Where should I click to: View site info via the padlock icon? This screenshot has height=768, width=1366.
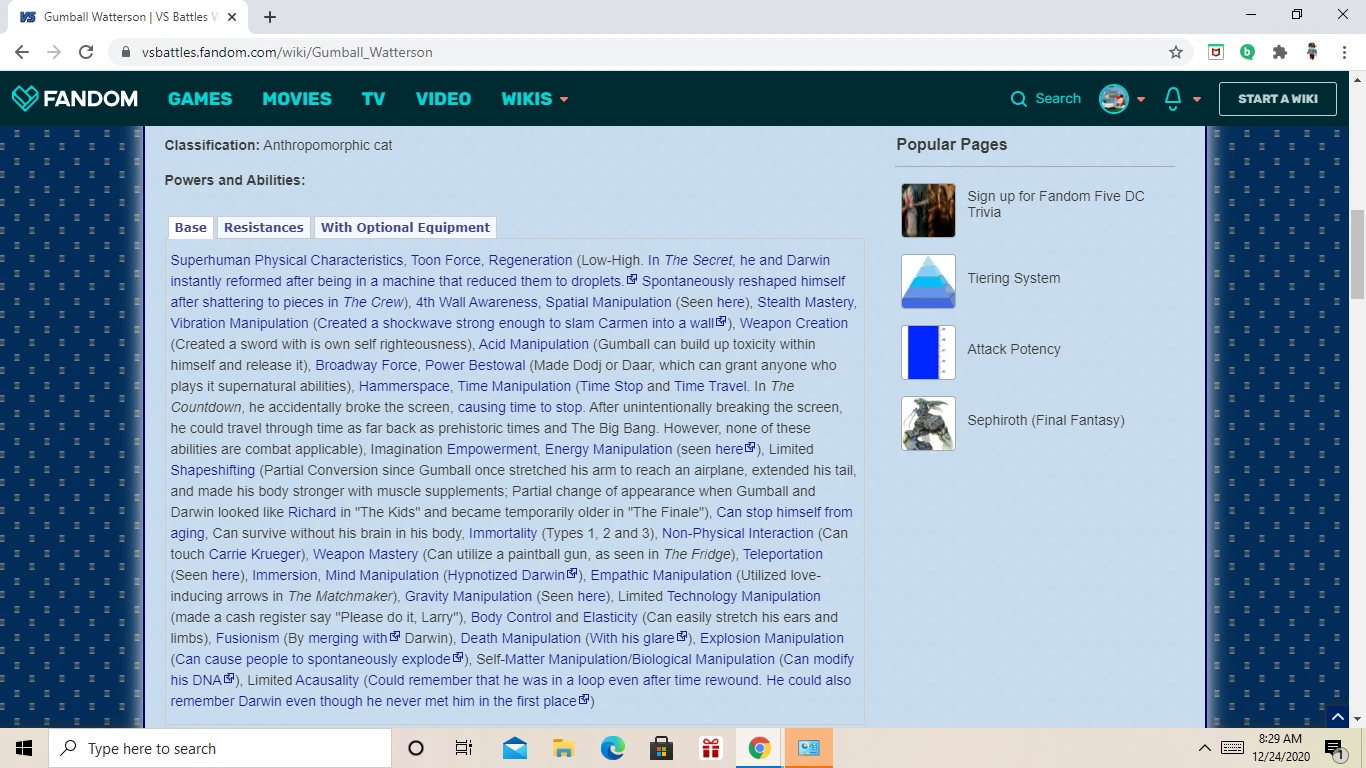pyautogui.click(x=126, y=52)
